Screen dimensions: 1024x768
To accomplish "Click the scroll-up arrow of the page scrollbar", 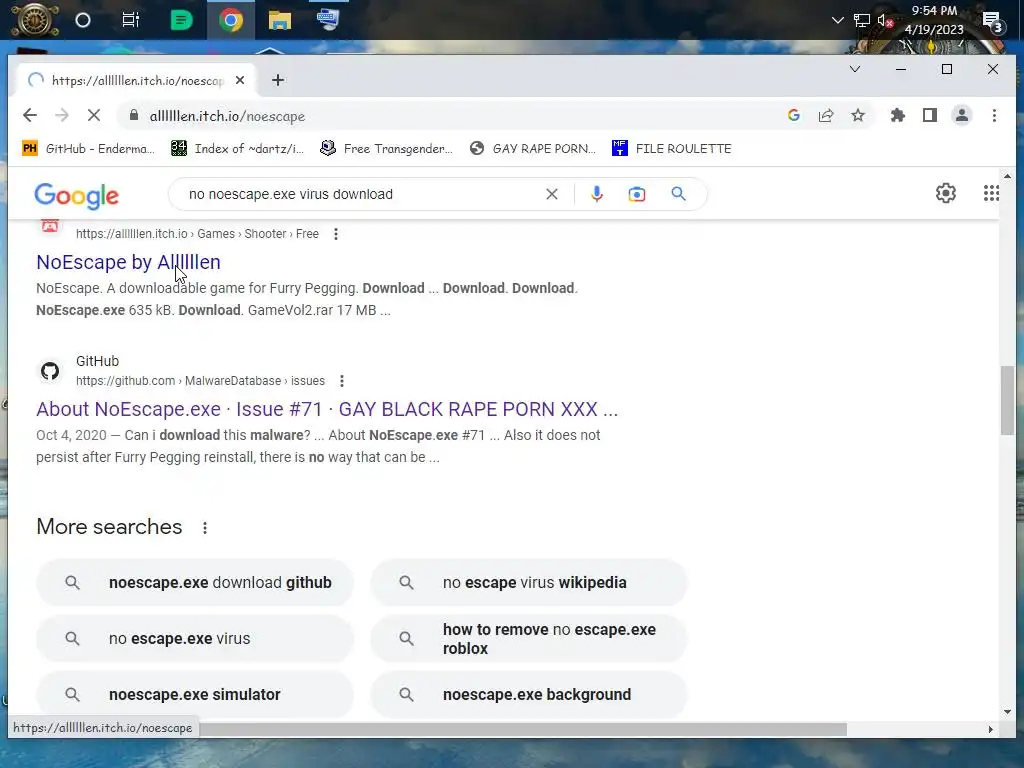I will click(1007, 176).
